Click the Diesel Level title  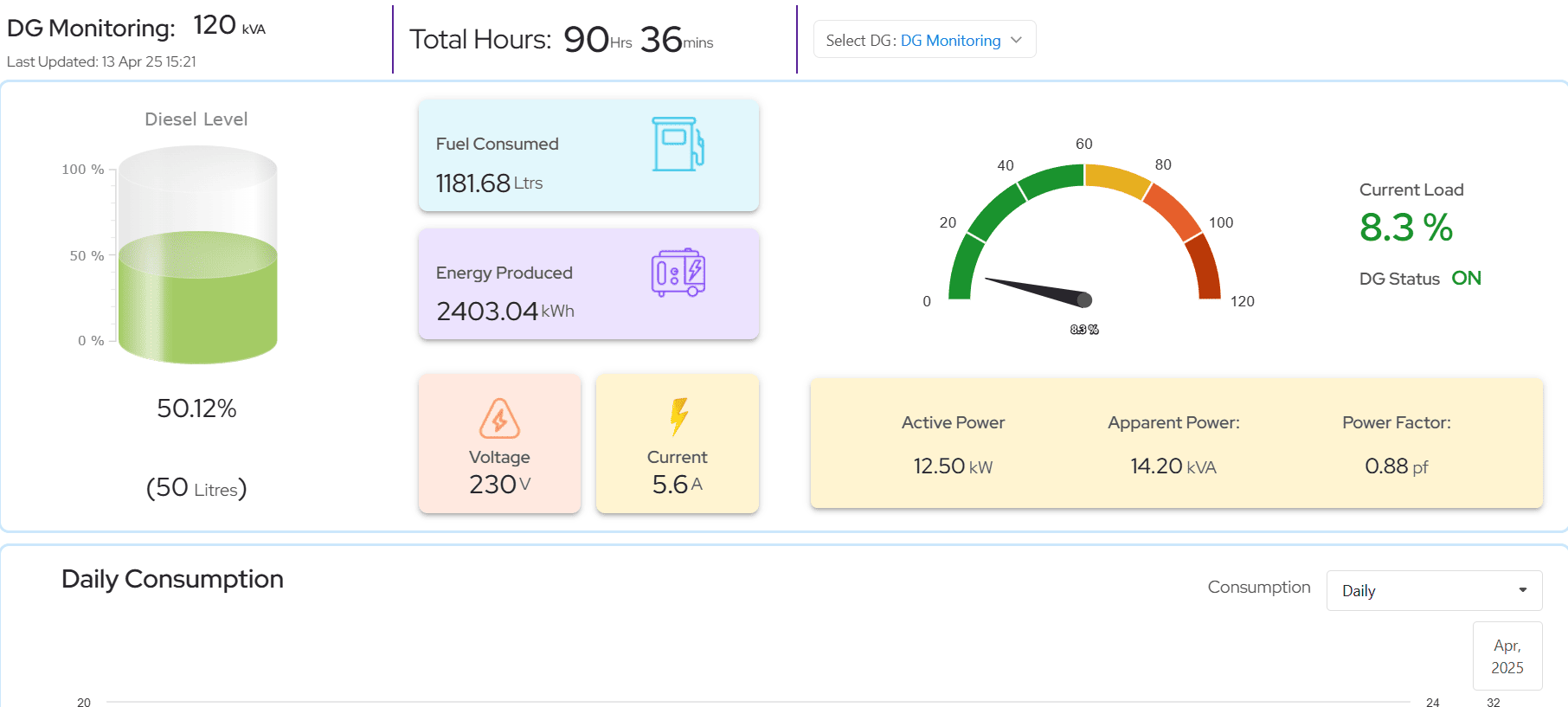pos(196,119)
